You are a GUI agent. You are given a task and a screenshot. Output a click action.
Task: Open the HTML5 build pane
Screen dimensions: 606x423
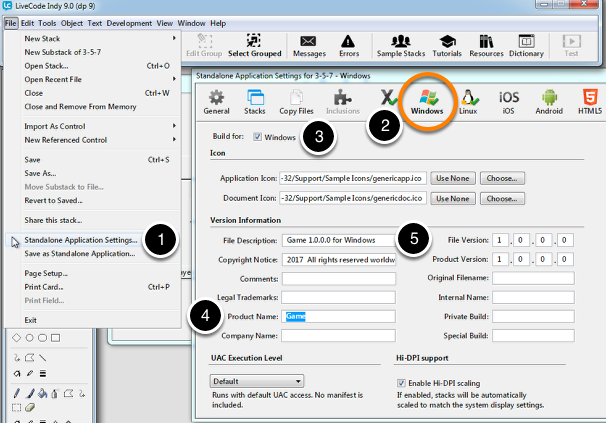coord(590,102)
